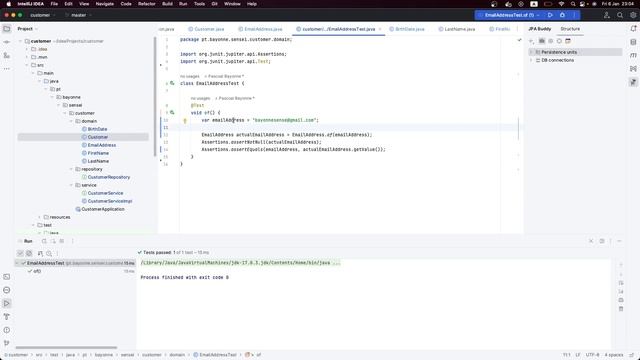Image resolution: width=640 pixels, height=360 pixels.
Task: Select CustomerApplication in project tree
Action: pos(103,209)
